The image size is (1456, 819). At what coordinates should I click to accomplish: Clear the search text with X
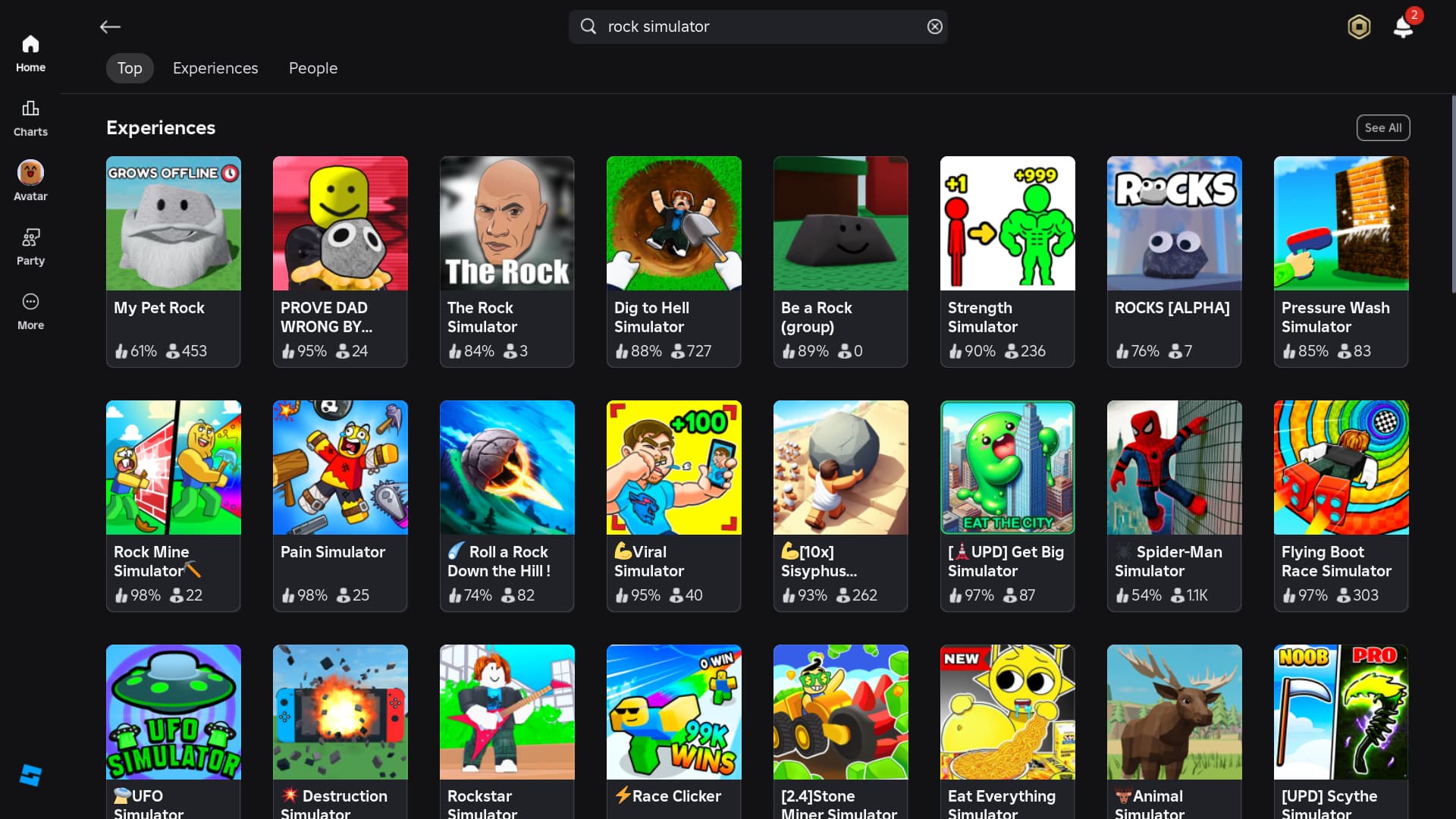(x=934, y=27)
